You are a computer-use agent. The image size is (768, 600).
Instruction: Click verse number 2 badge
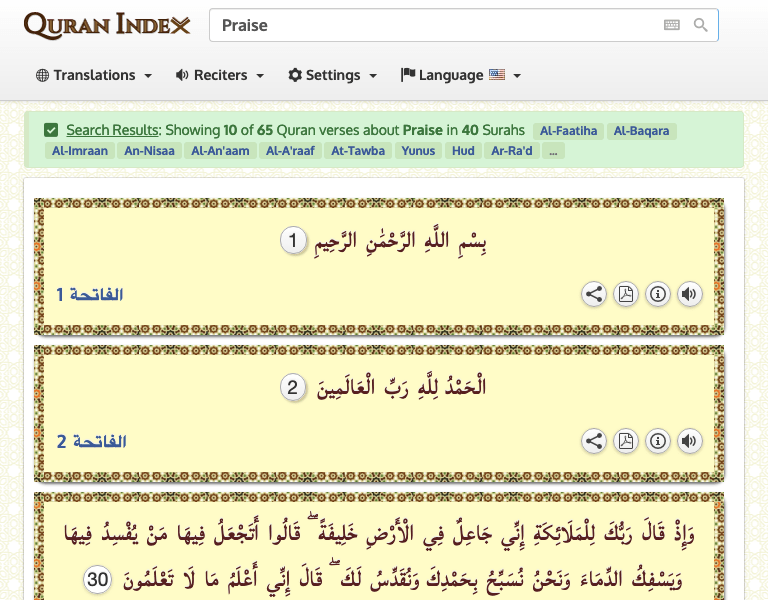(x=293, y=388)
